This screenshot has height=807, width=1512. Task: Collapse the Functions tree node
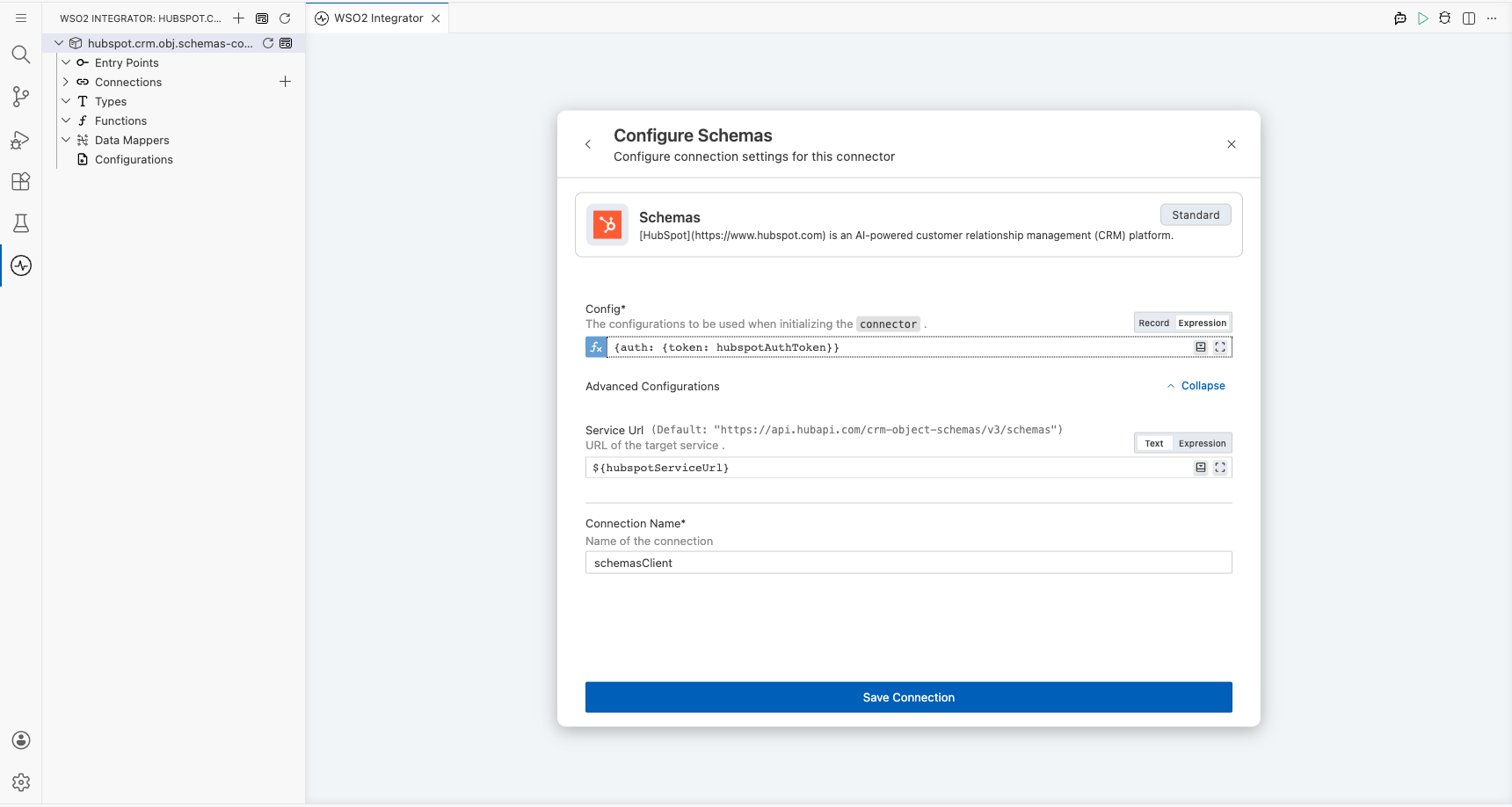[x=66, y=120]
